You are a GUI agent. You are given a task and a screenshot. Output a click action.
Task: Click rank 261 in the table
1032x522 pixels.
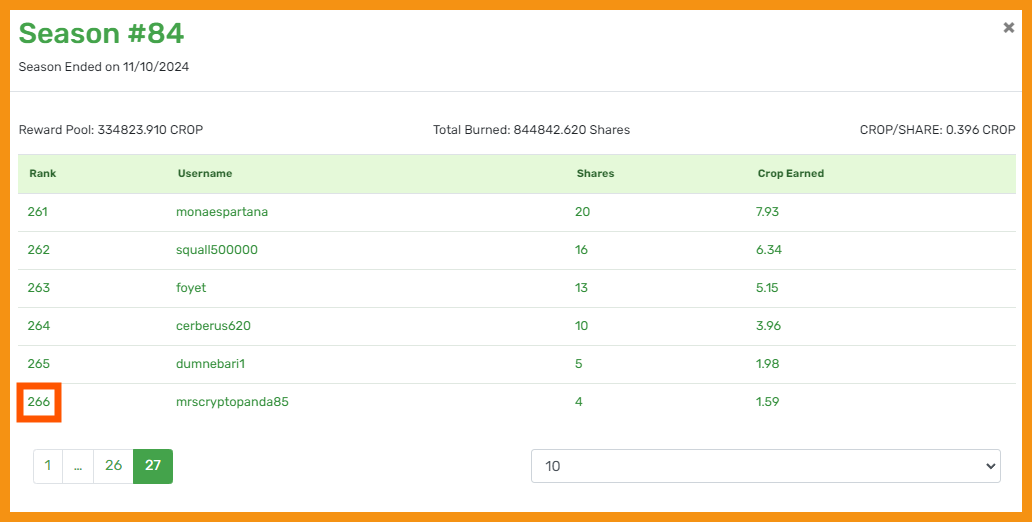38,212
